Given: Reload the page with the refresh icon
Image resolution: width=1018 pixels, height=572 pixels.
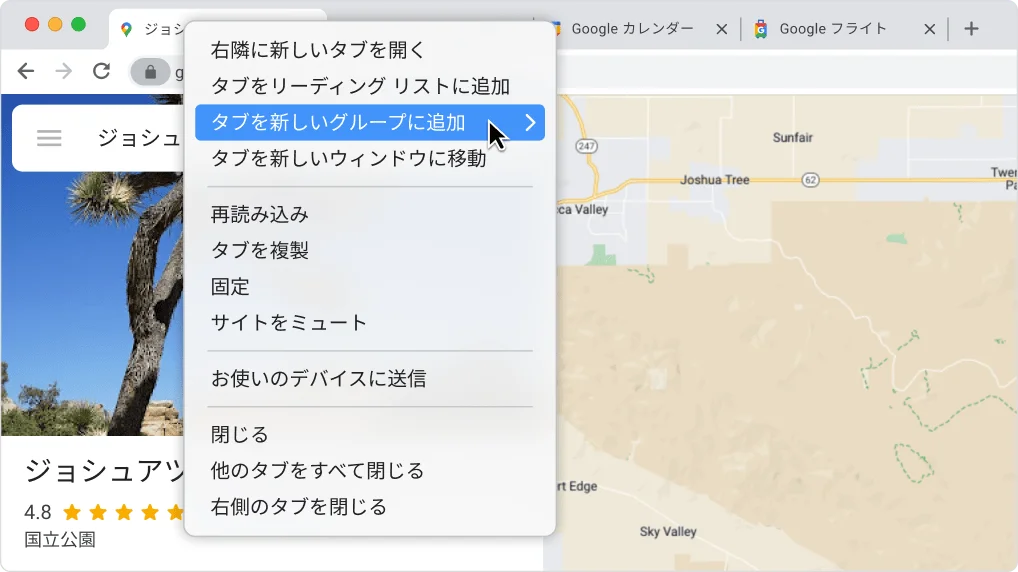Looking at the screenshot, I should coord(101,71).
